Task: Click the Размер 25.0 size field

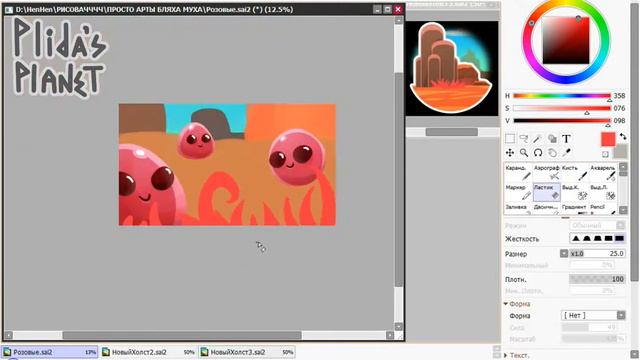Action: point(597,253)
